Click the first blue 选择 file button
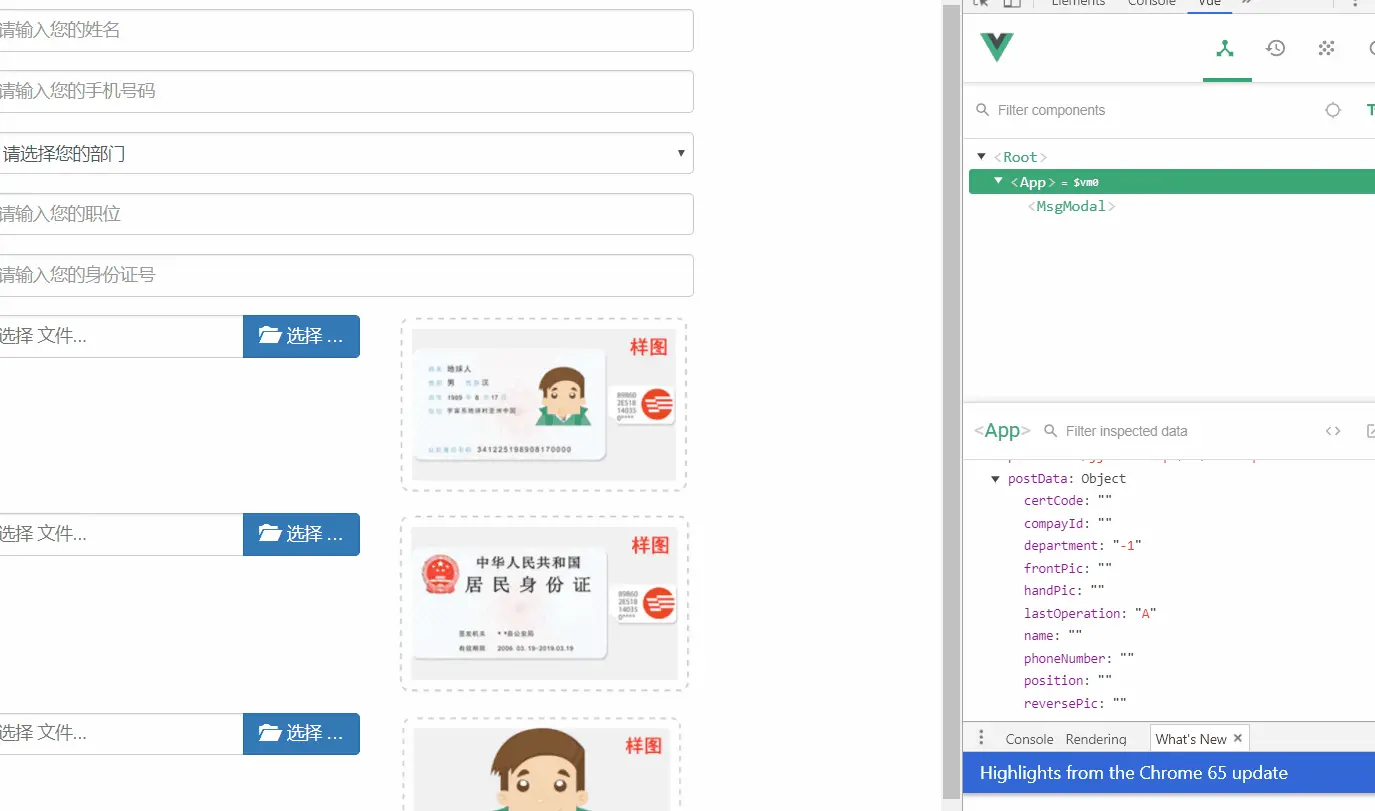 (x=301, y=336)
